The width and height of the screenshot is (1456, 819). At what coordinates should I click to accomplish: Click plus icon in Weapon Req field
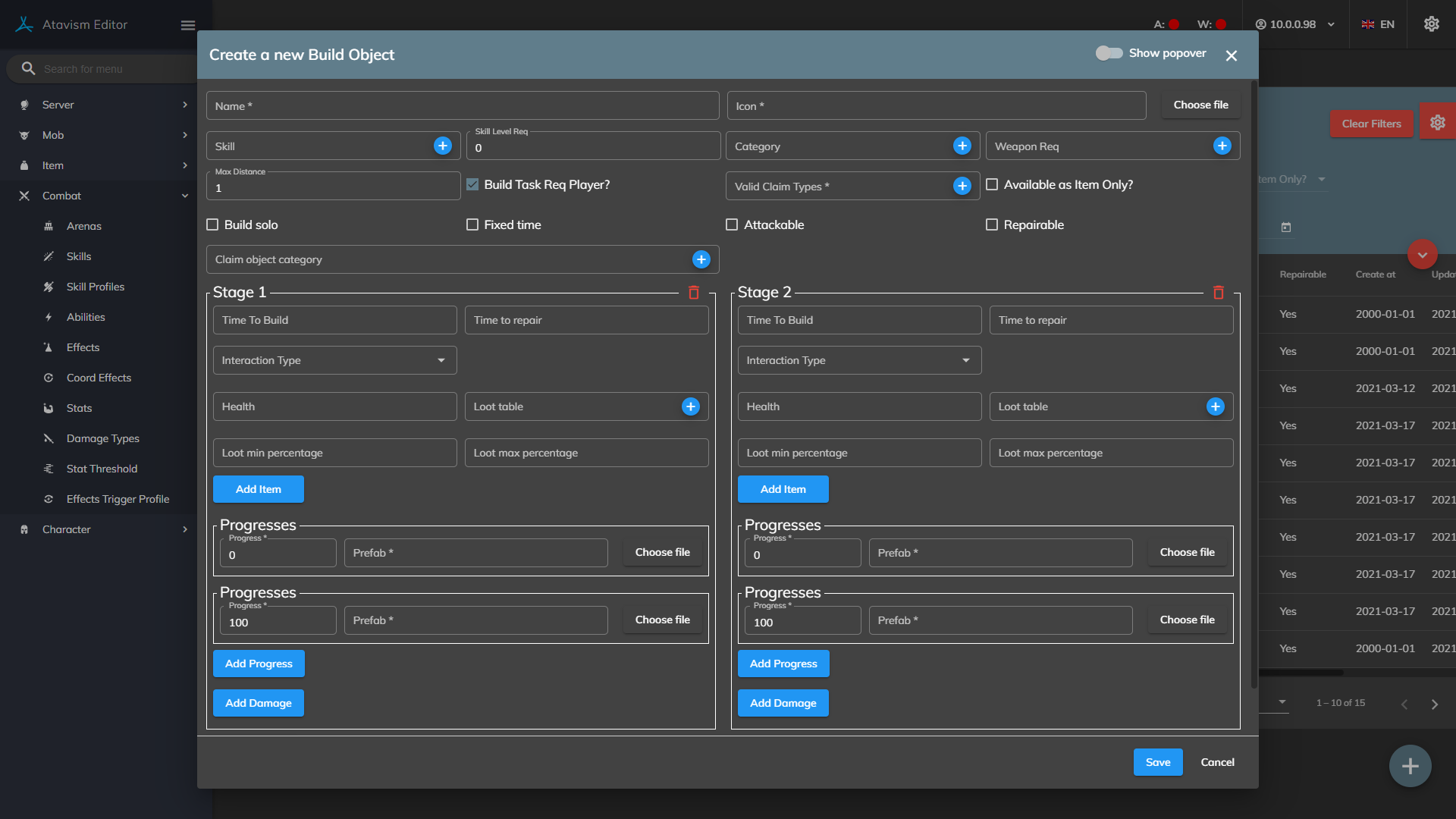[x=1222, y=146]
